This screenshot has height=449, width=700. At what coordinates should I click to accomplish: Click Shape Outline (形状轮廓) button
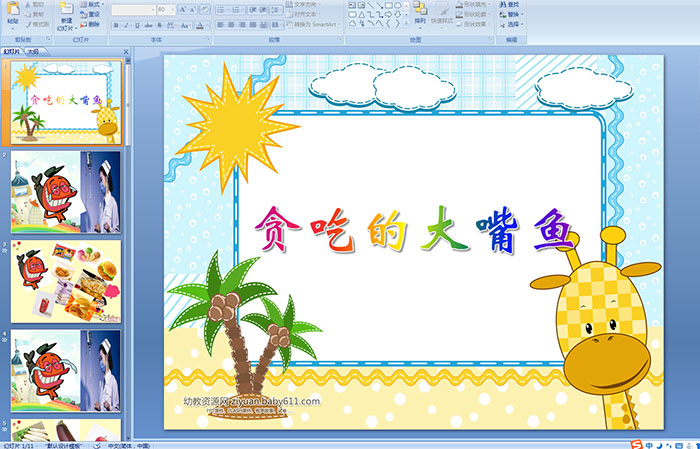473,14
